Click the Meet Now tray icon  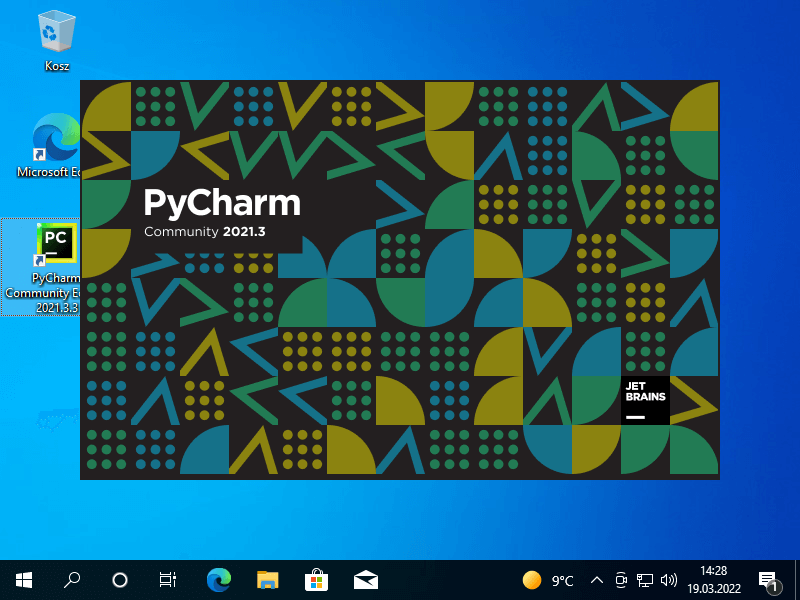pyautogui.click(x=621, y=580)
